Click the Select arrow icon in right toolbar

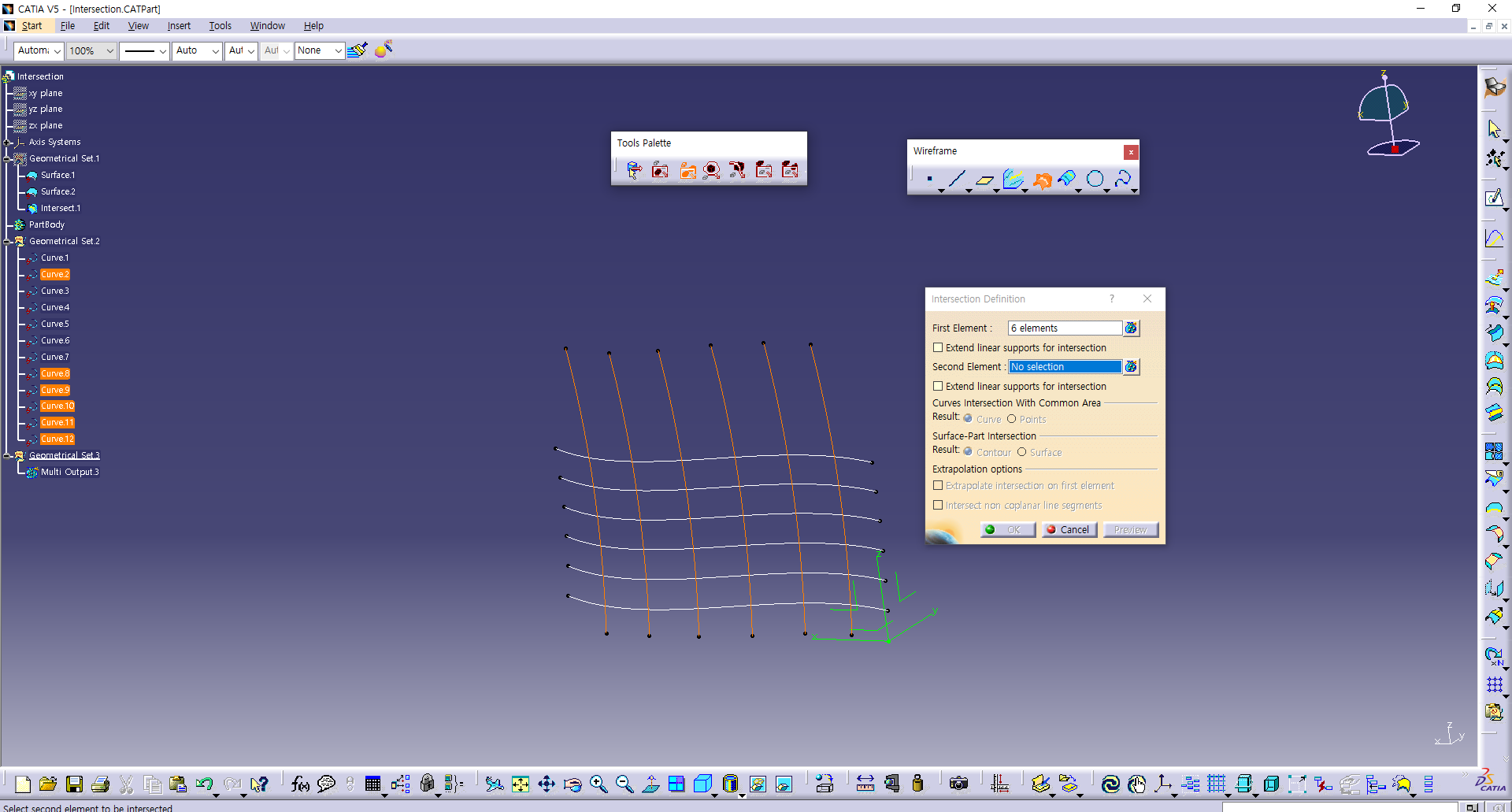point(1494,128)
